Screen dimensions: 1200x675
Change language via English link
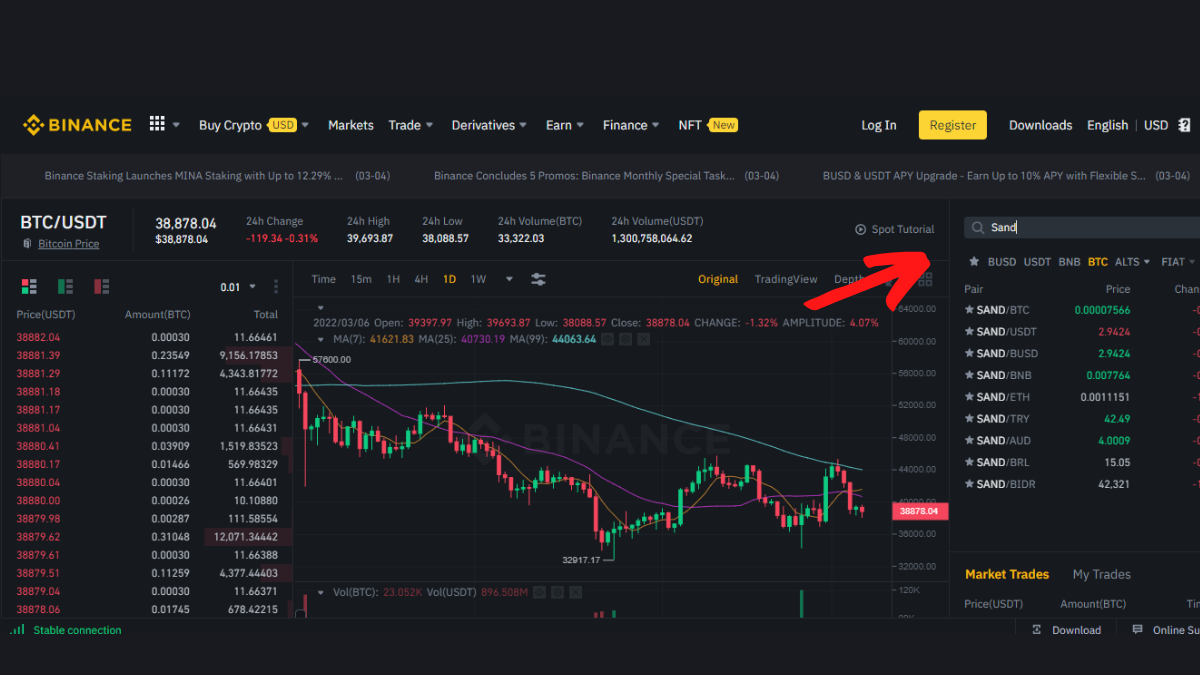(1107, 125)
